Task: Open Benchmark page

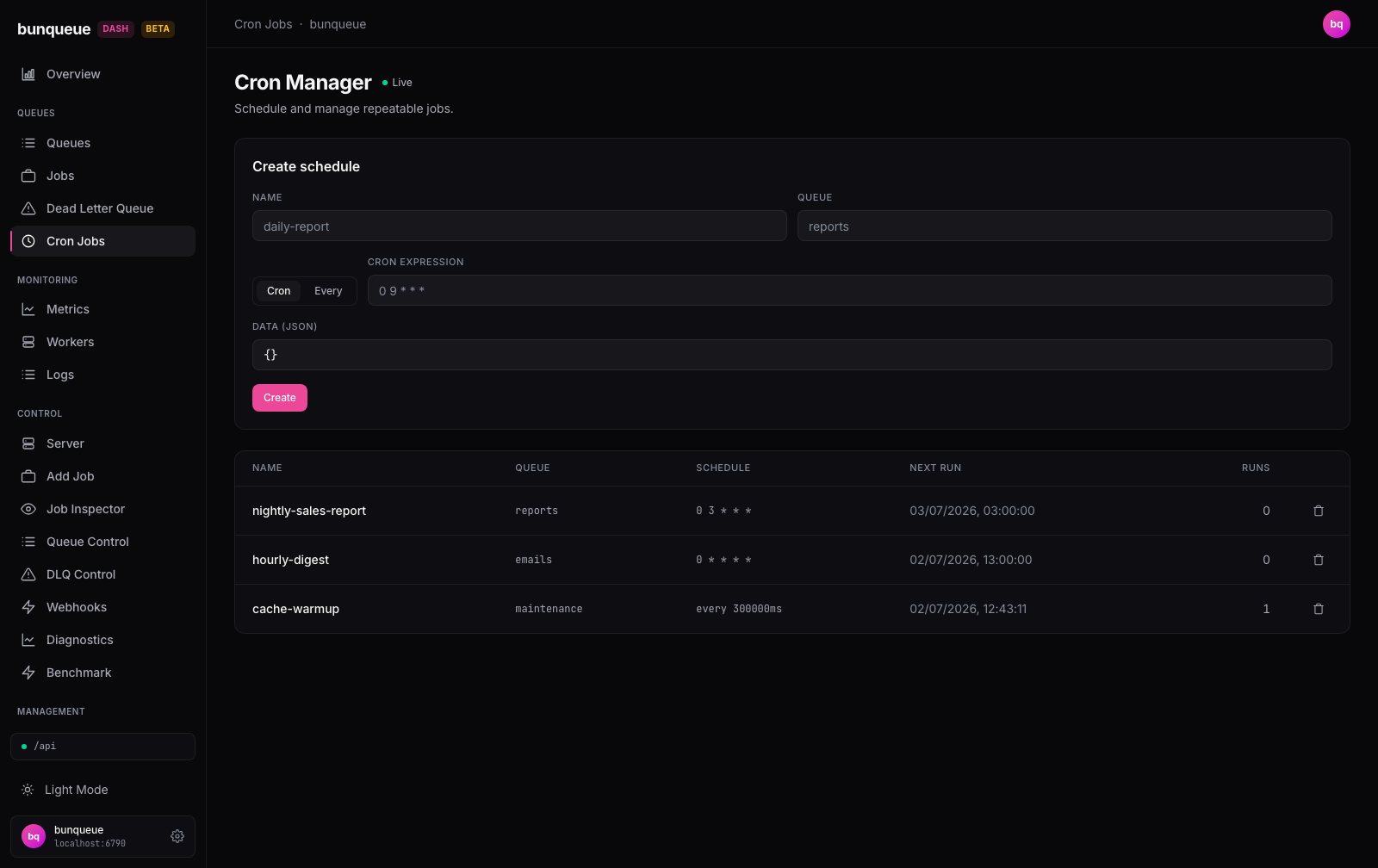Action: point(102,673)
